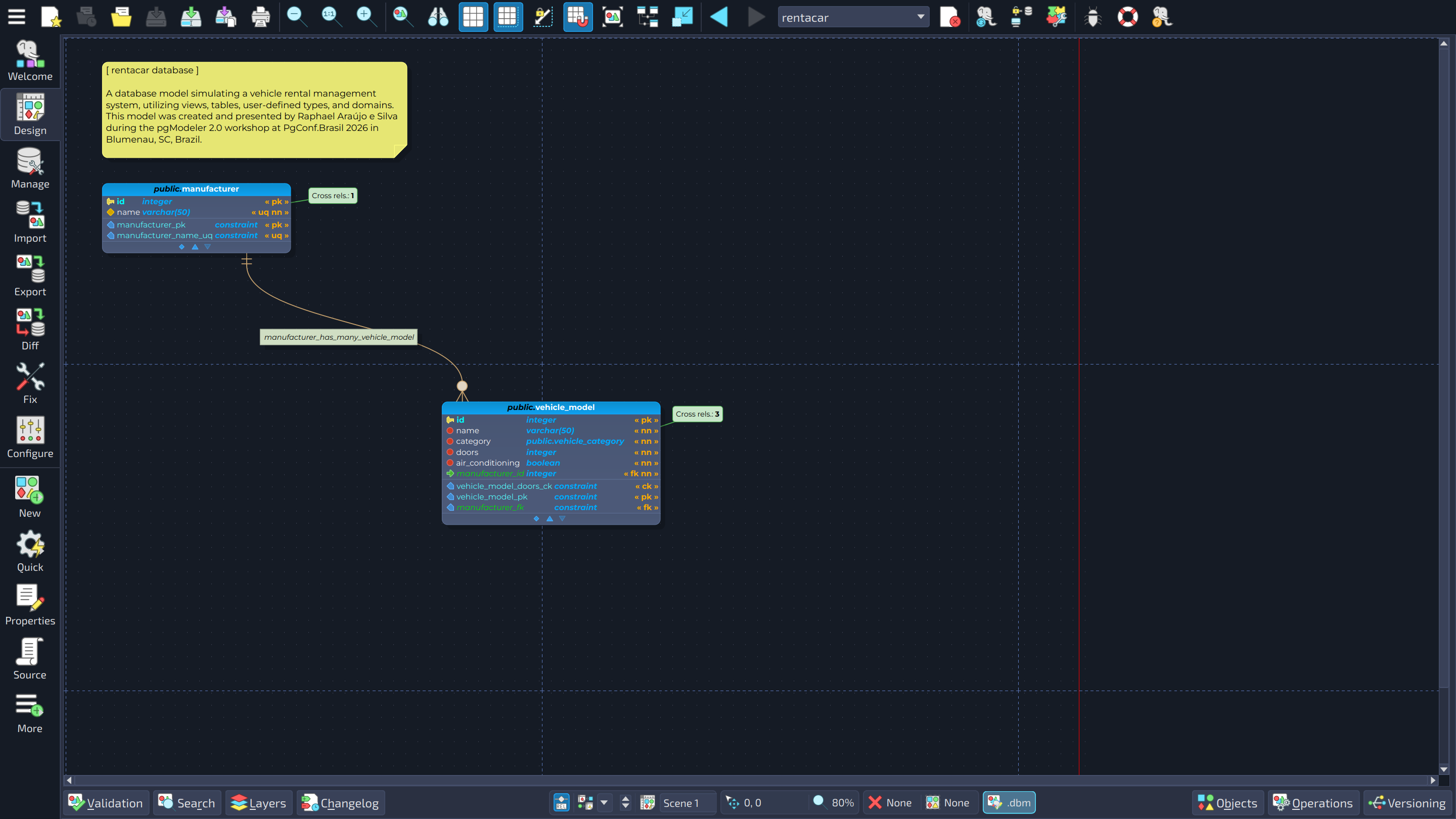
Task: Open the Export tool
Action: pyautogui.click(x=30, y=276)
